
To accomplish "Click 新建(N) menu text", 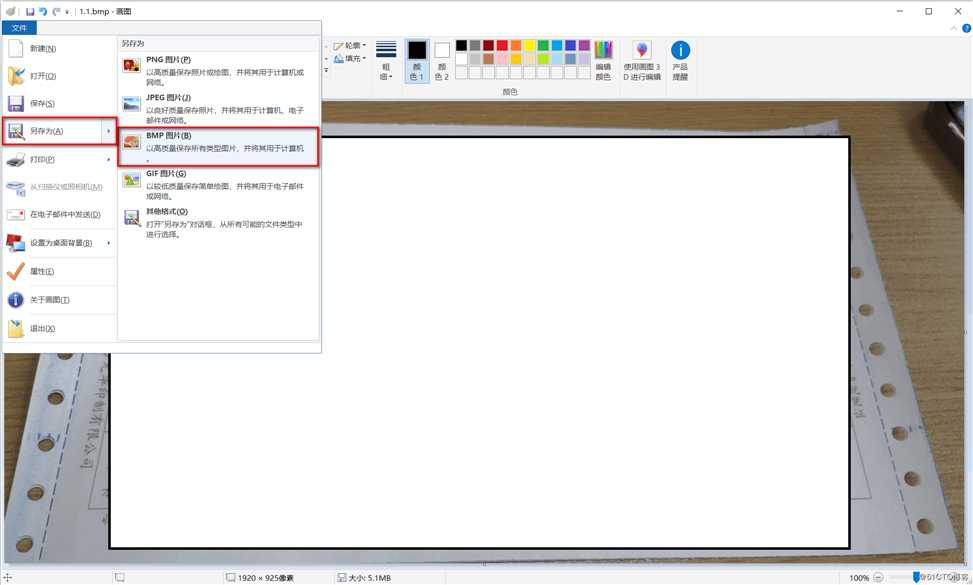I will pos(43,48).
